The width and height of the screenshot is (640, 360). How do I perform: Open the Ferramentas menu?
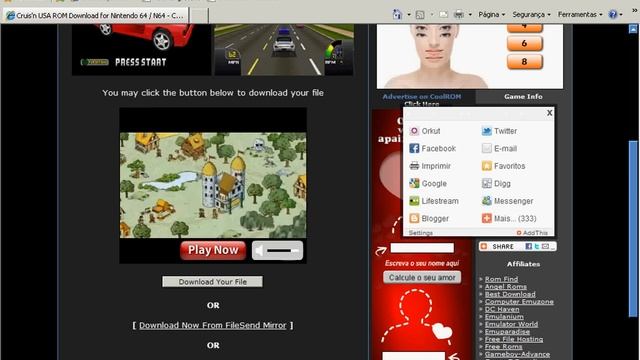point(580,15)
